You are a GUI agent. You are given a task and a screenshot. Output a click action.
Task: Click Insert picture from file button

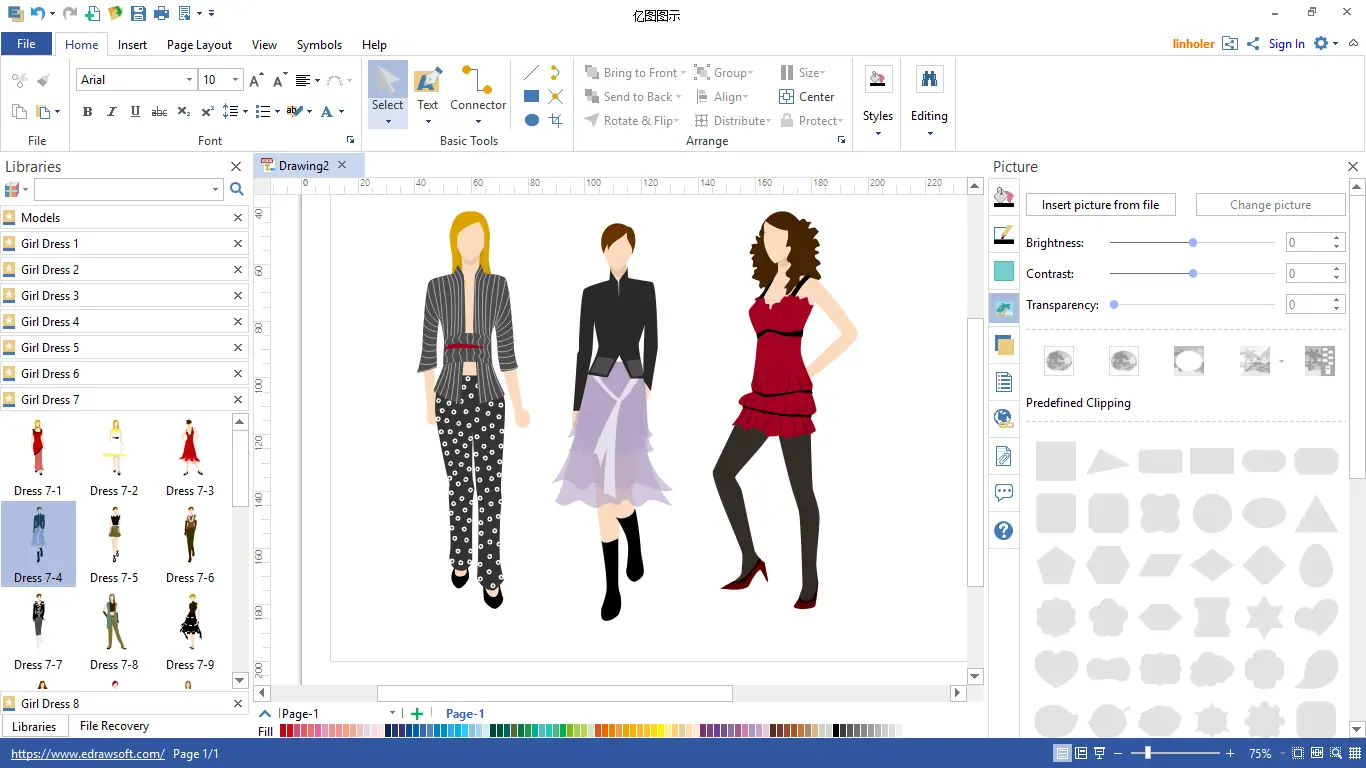pos(1100,205)
